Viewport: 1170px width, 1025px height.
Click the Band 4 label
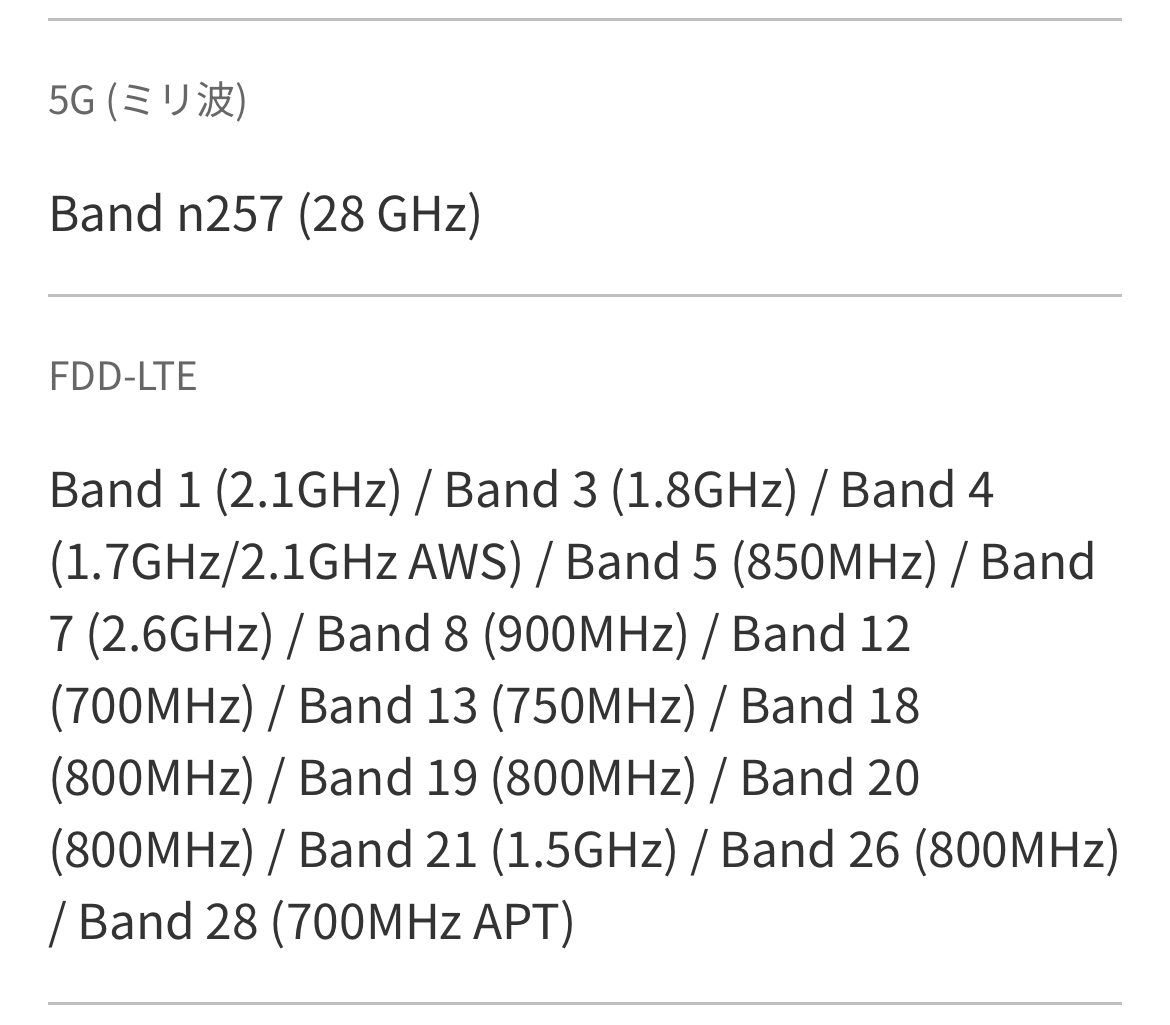[x=917, y=490]
